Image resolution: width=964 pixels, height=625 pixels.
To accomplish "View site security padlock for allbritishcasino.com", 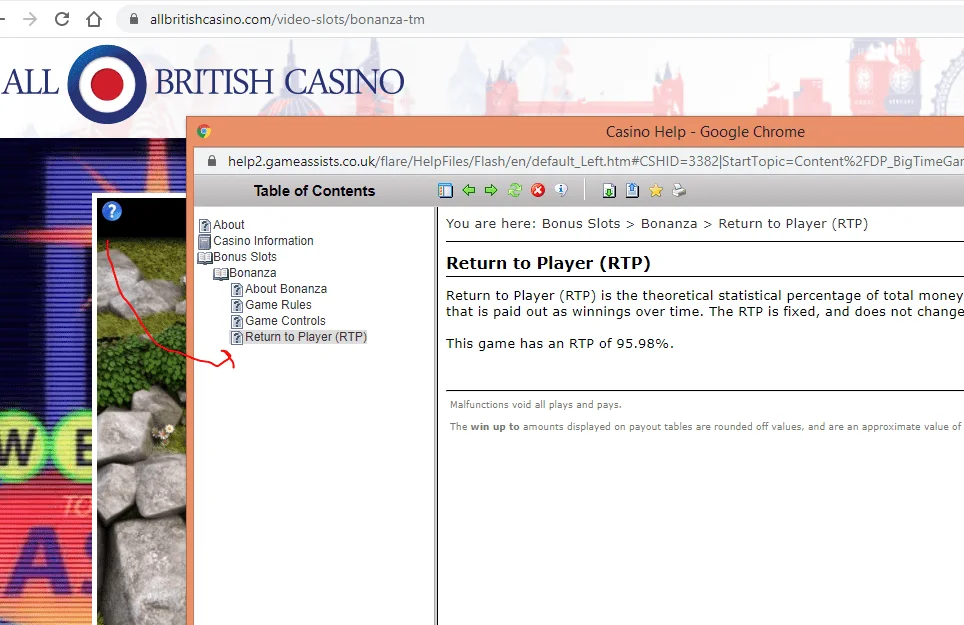I will 133,19.
